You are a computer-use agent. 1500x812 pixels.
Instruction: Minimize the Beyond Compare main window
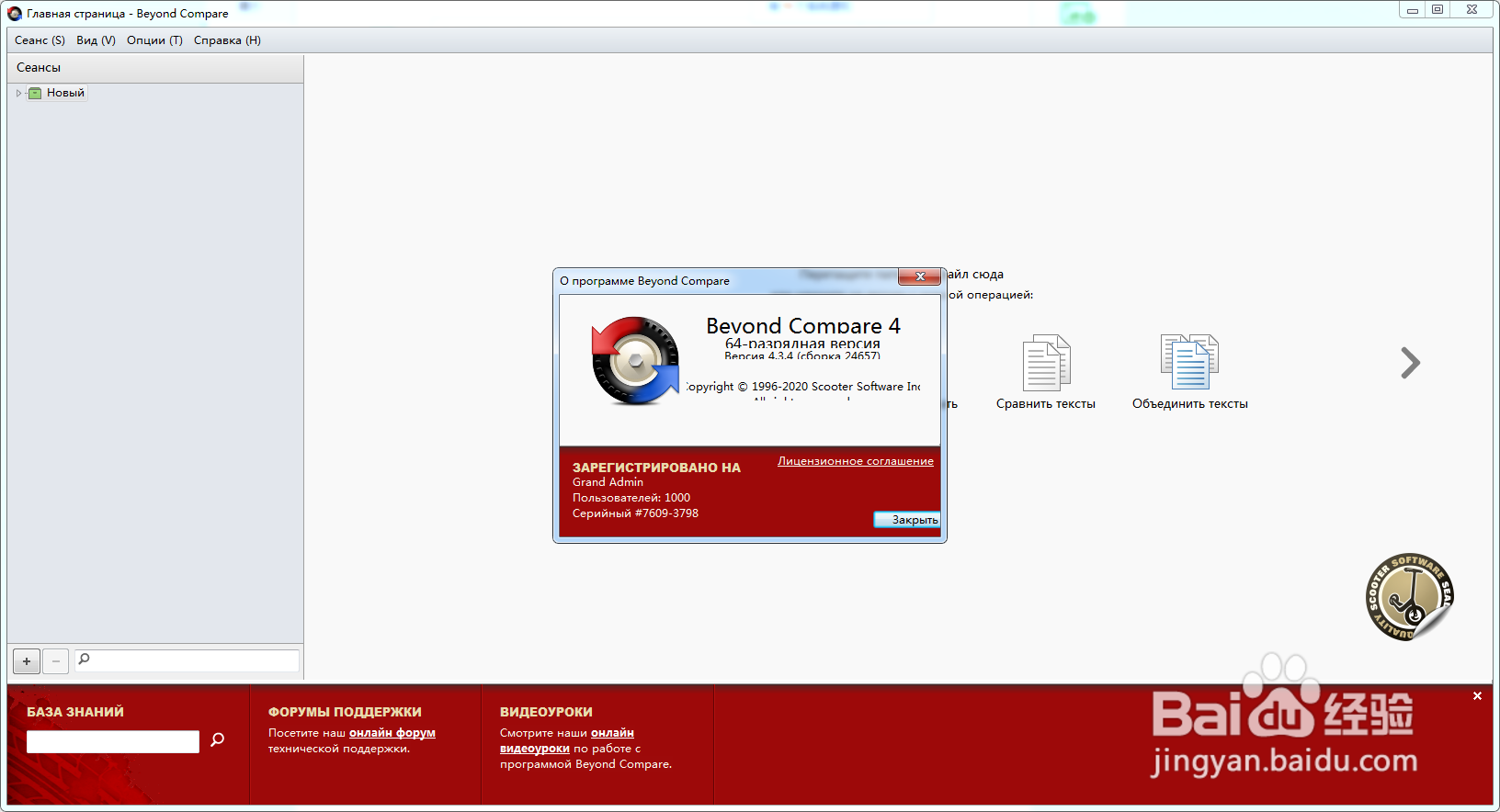(x=1412, y=9)
